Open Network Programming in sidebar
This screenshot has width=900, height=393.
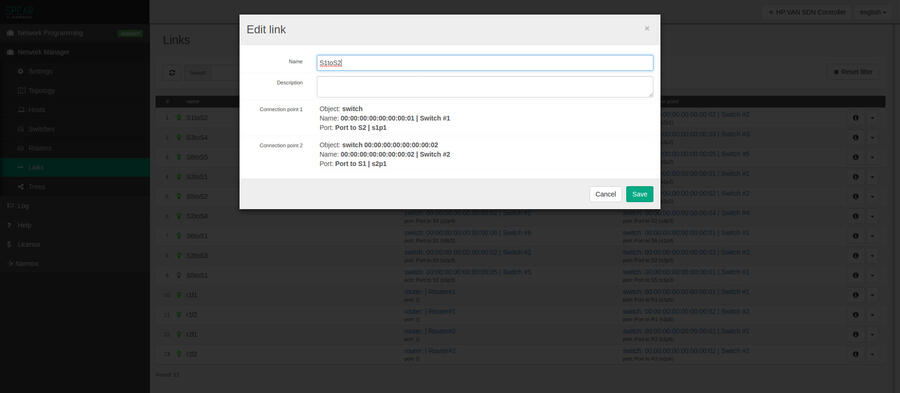[x=75, y=33]
